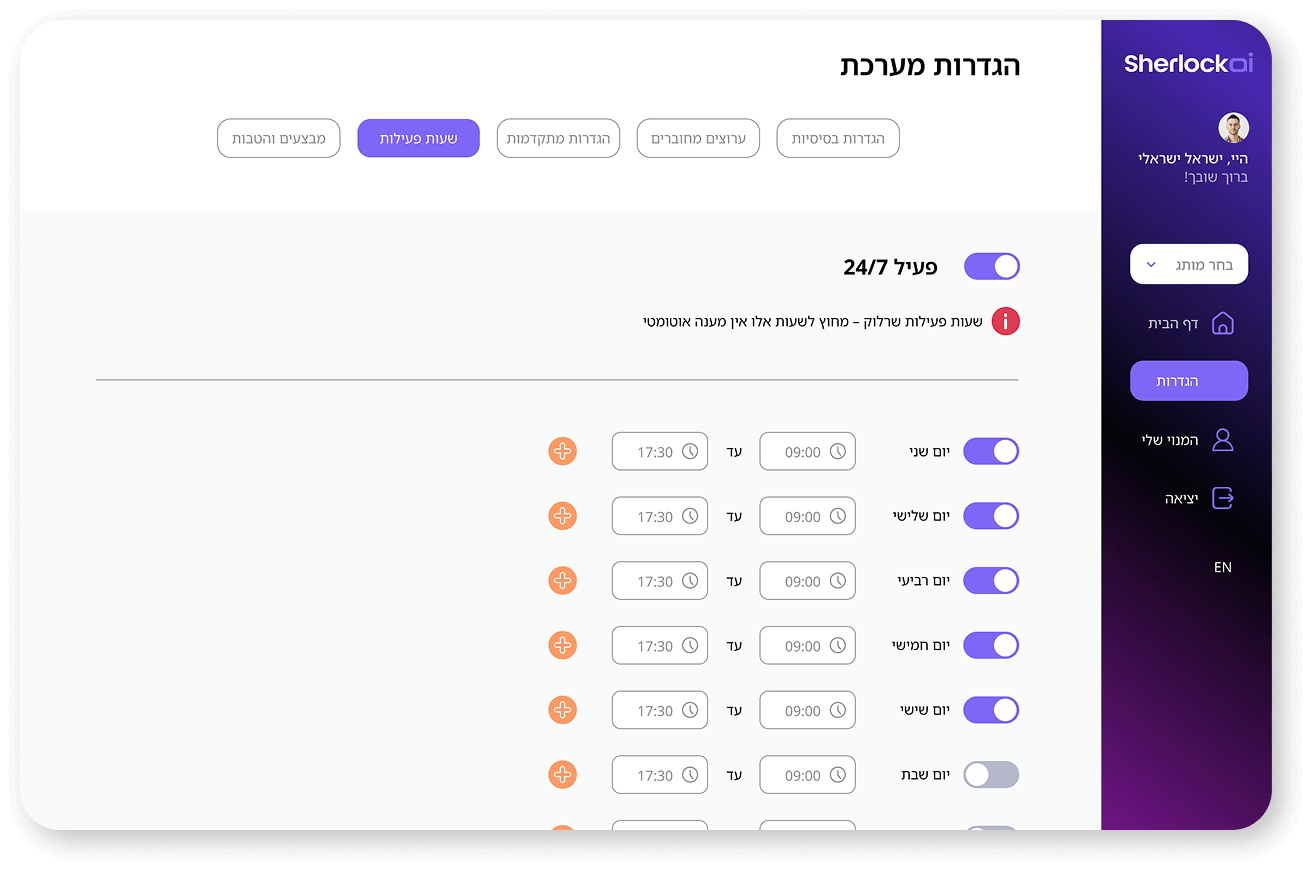Open the בחר מותג dropdown
The height and width of the screenshot is (870, 1312).
coord(1189,265)
